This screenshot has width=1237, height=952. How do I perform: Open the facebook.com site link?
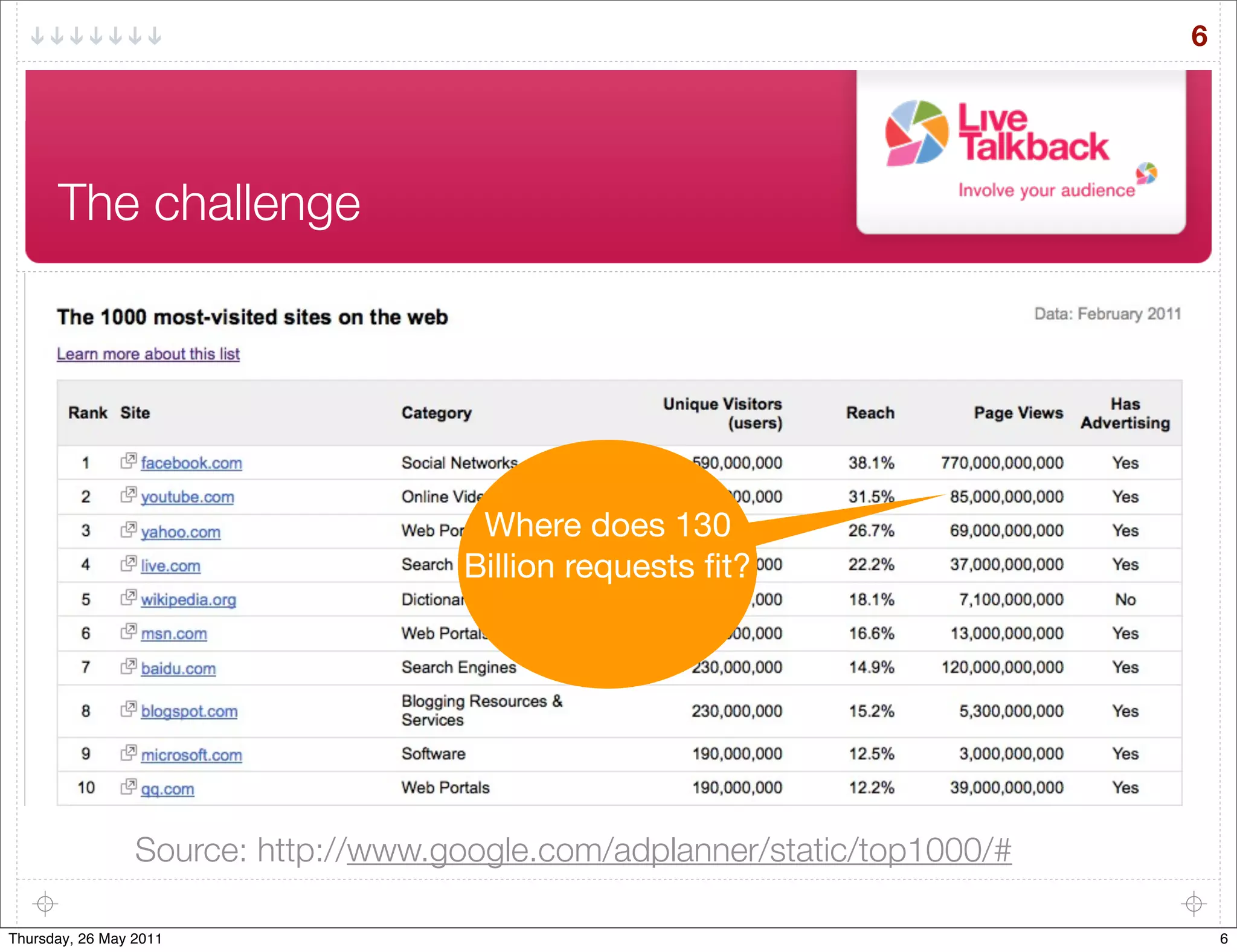[x=191, y=463]
